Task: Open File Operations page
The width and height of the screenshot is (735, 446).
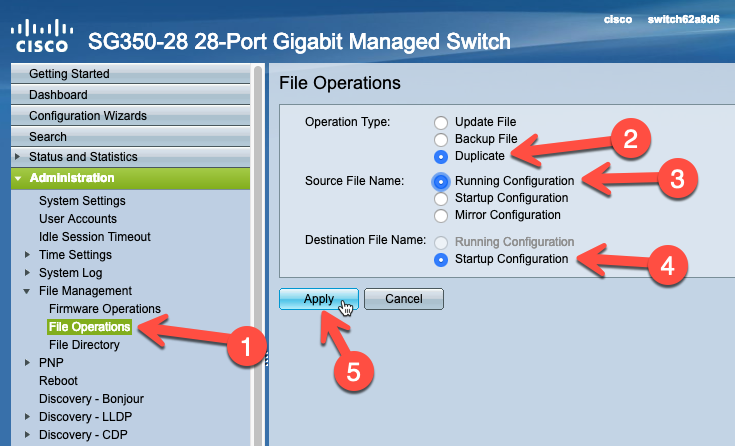Action: coord(90,327)
